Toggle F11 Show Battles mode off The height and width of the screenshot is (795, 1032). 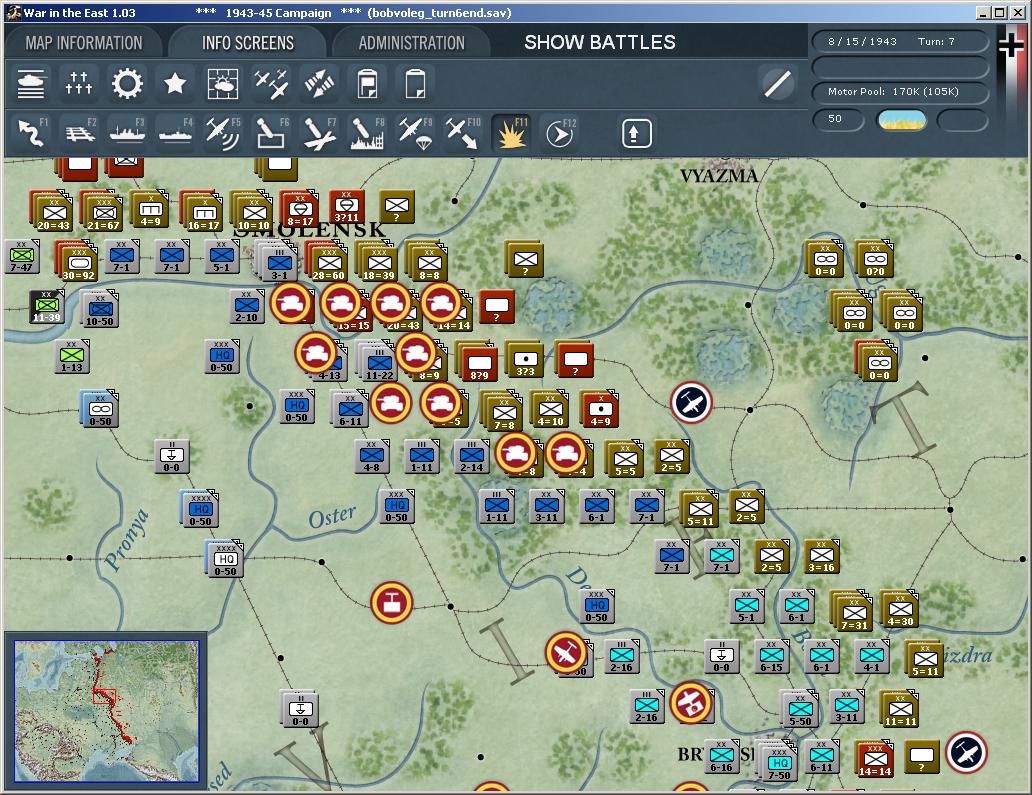click(x=511, y=134)
